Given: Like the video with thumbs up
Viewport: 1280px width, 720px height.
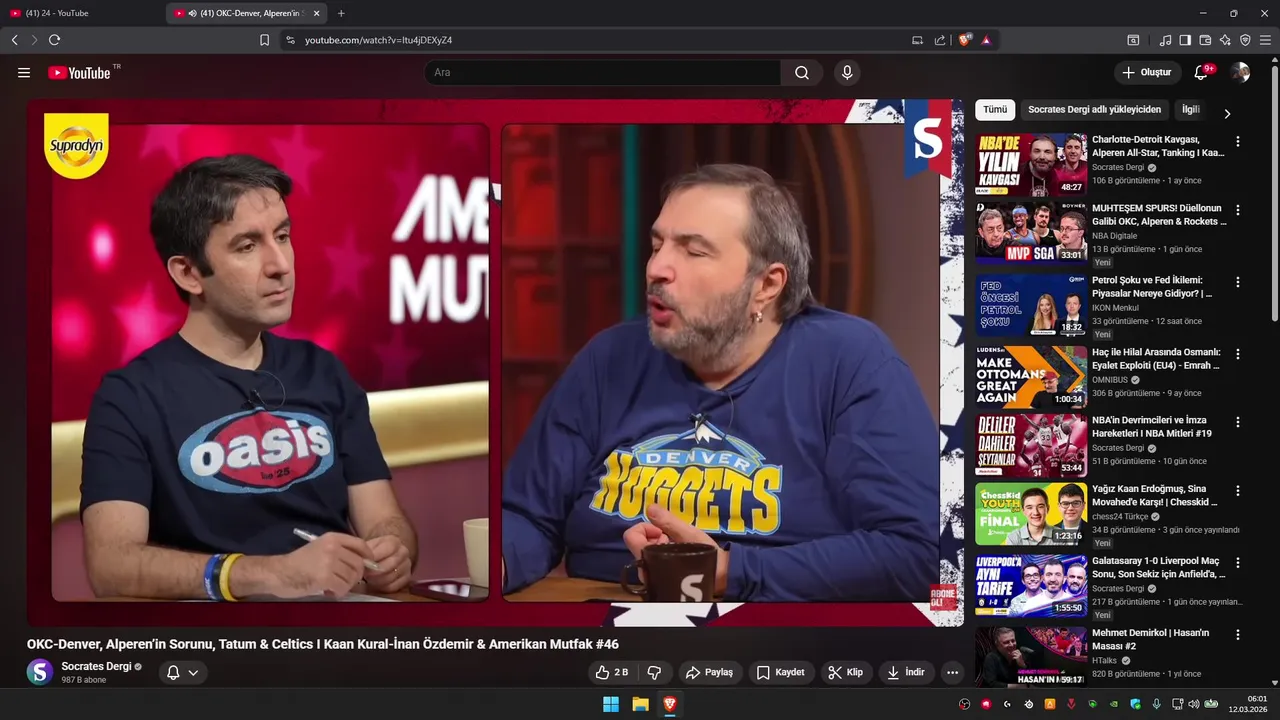Looking at the screenshot, I should (612, 672).
